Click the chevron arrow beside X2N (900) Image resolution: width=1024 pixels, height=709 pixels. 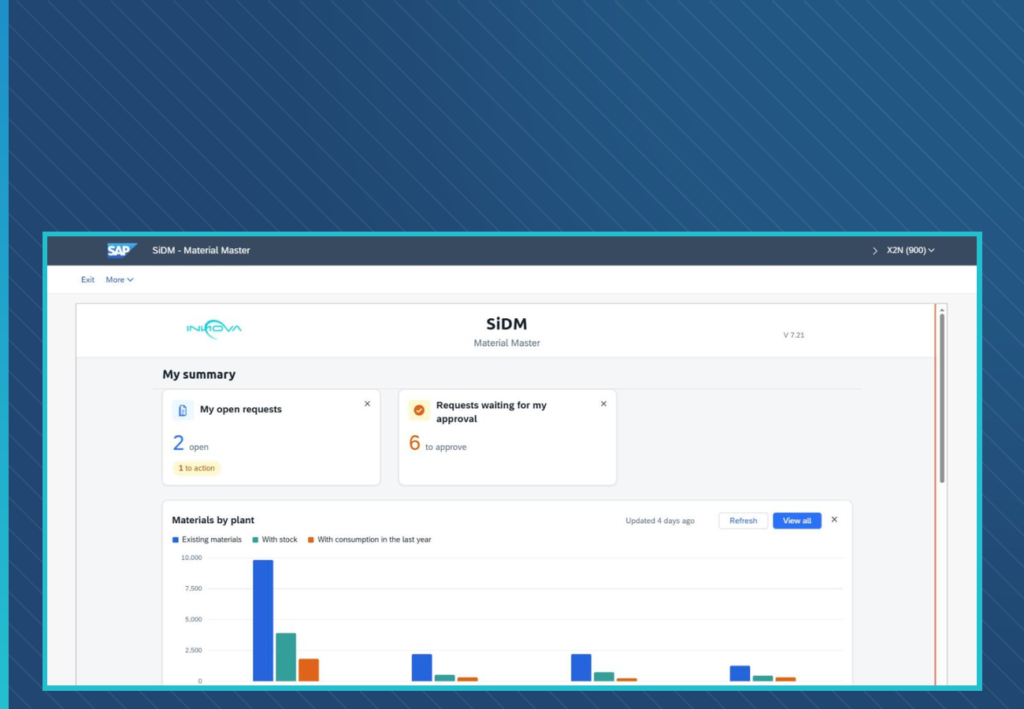click(x=875, y=251)
